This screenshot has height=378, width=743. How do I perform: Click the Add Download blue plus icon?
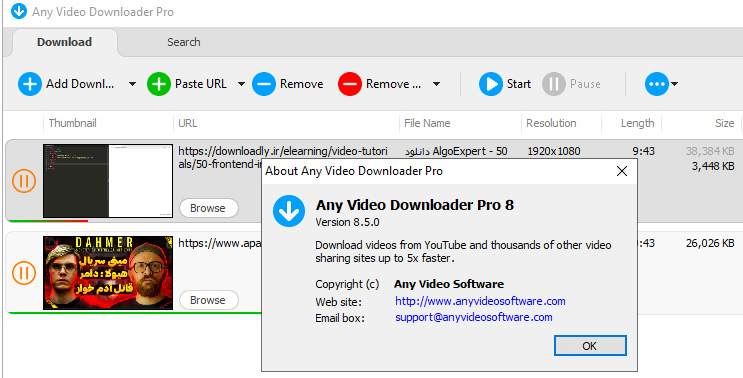click(x=30, y=84)
